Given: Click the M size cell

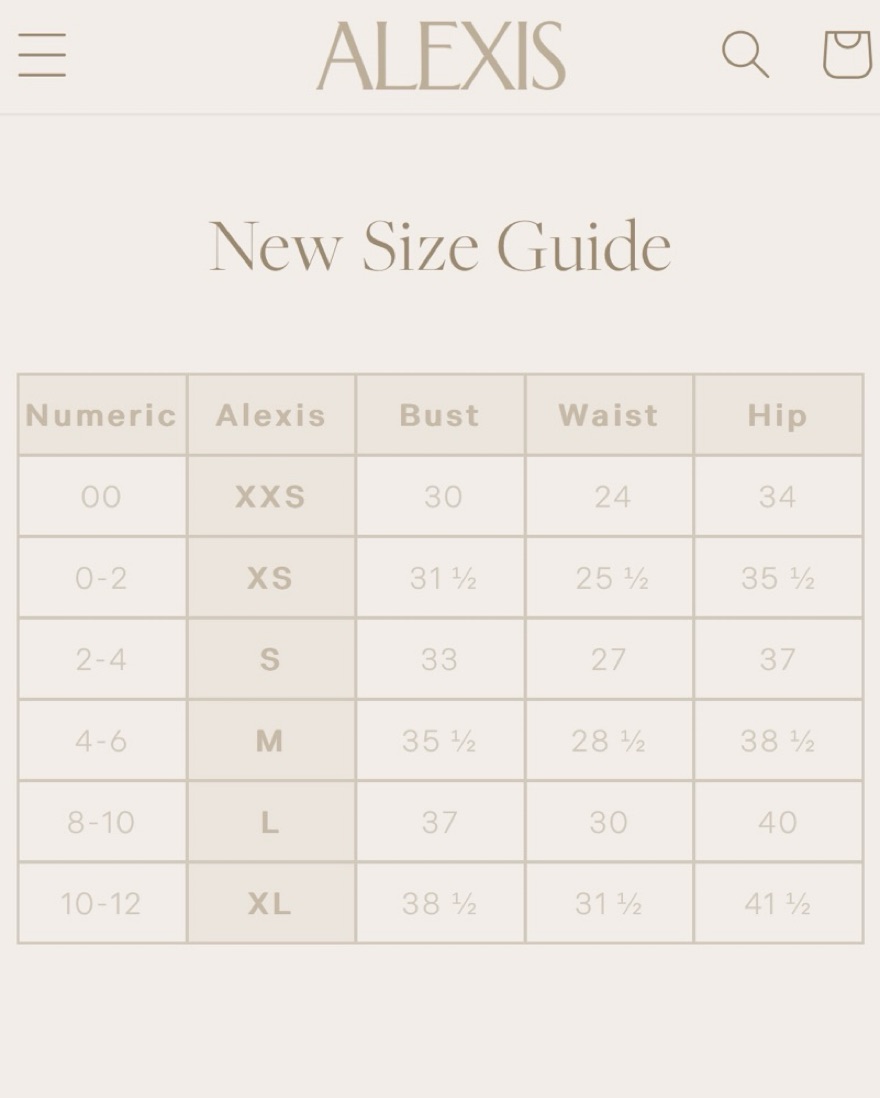Looking at the screenshot, I should point(271,740).
